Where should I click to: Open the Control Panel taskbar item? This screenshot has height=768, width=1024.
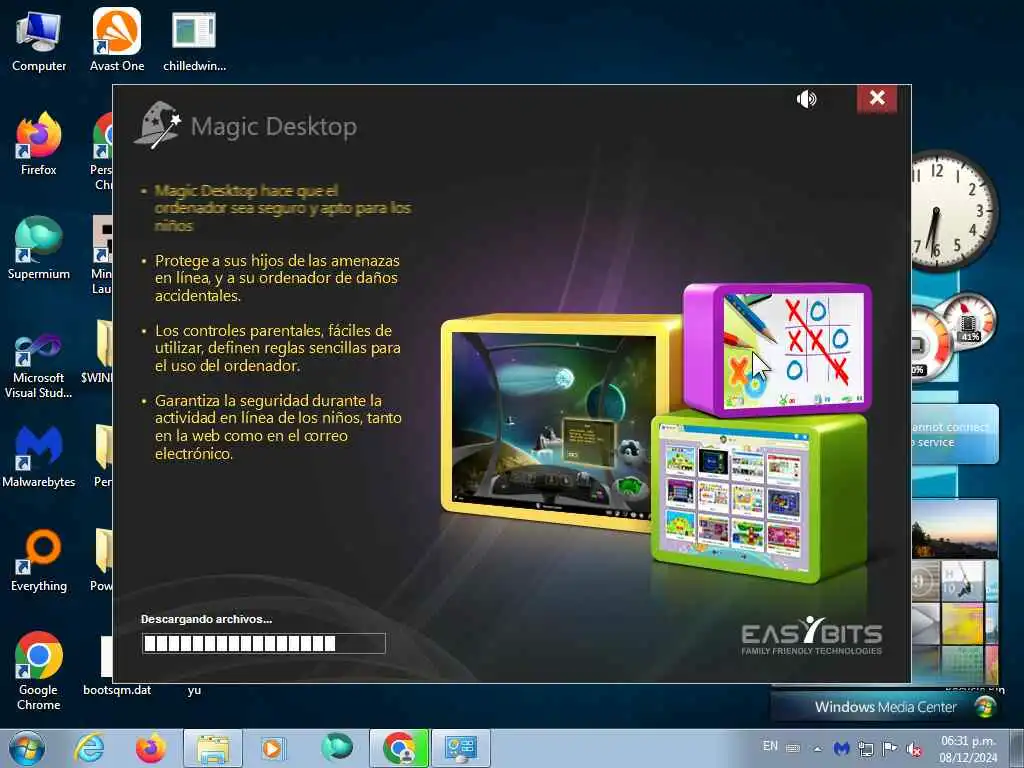coord(461,749)
